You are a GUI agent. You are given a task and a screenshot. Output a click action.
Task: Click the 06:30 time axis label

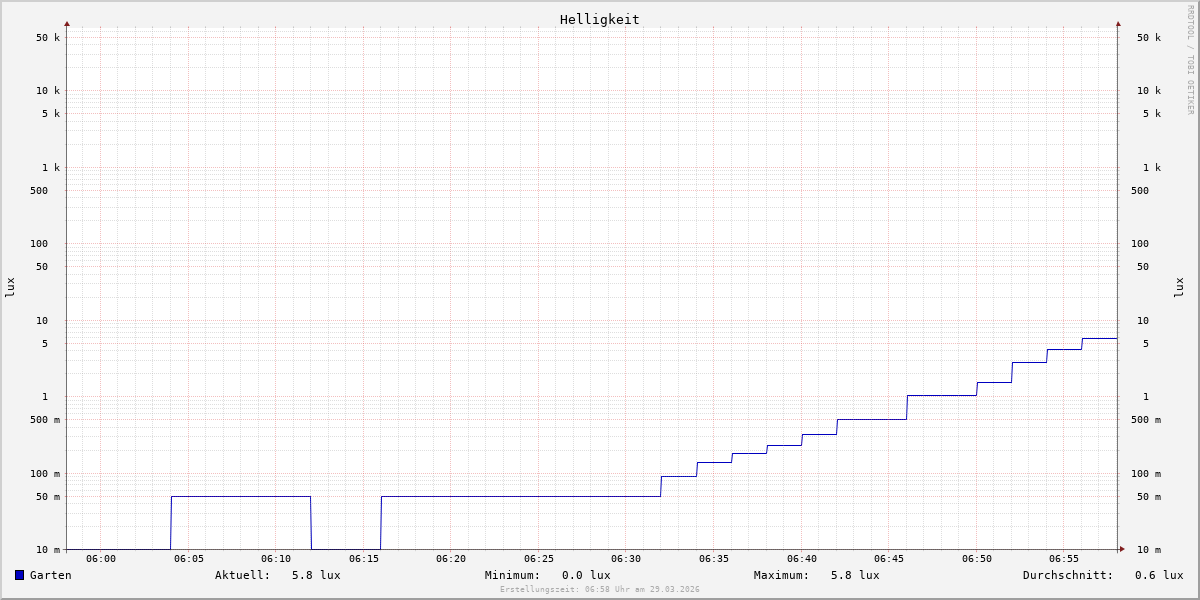[x=626, y=559]
